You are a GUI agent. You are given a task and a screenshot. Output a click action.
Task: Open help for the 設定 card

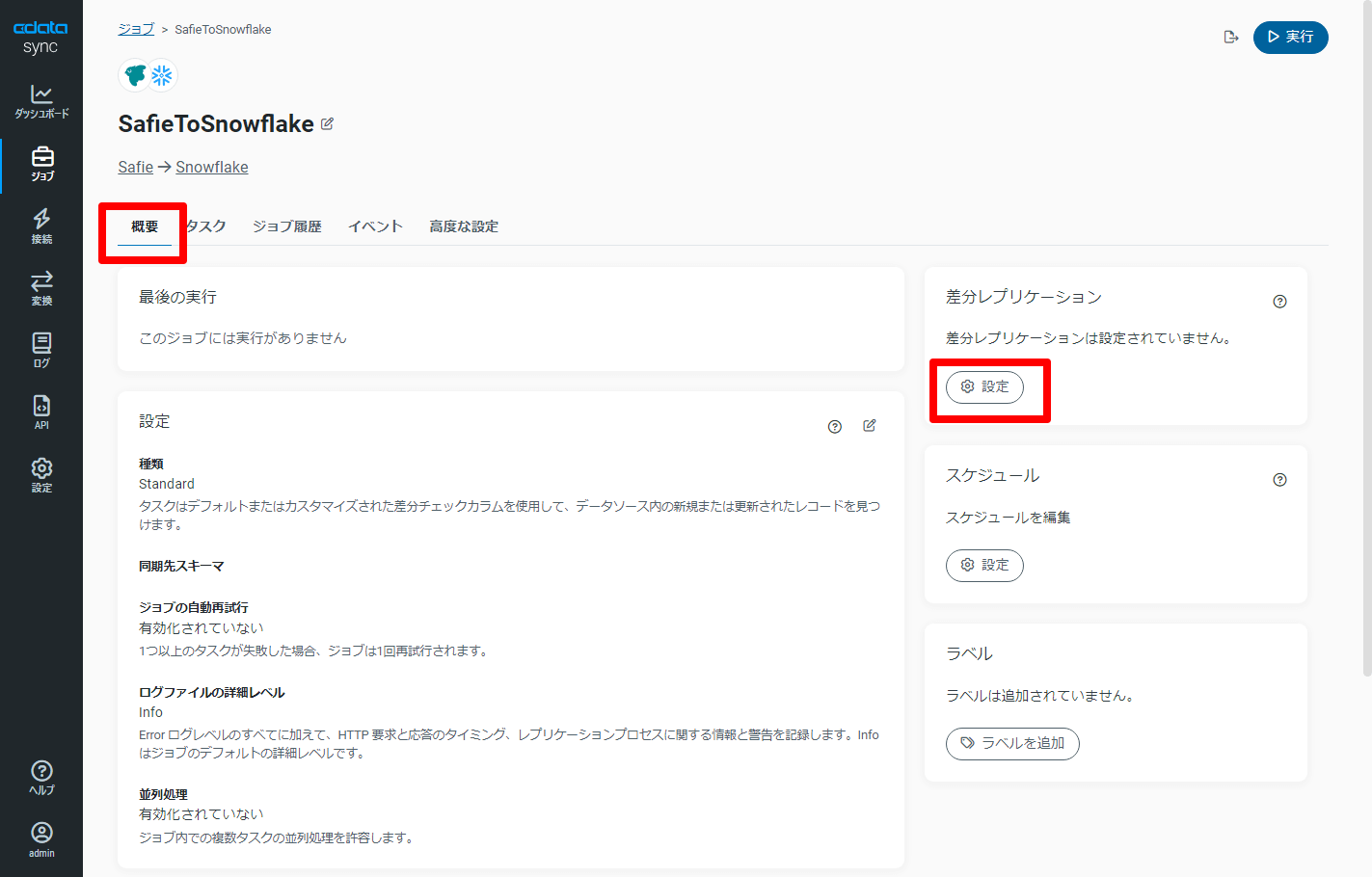(x=835, y=427)
